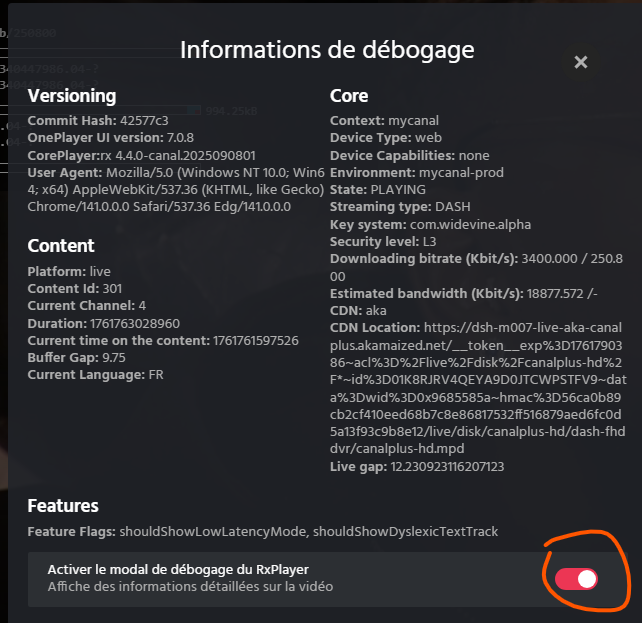
Task: Click the Content Id 301 line
Action: tap(75, 289)
